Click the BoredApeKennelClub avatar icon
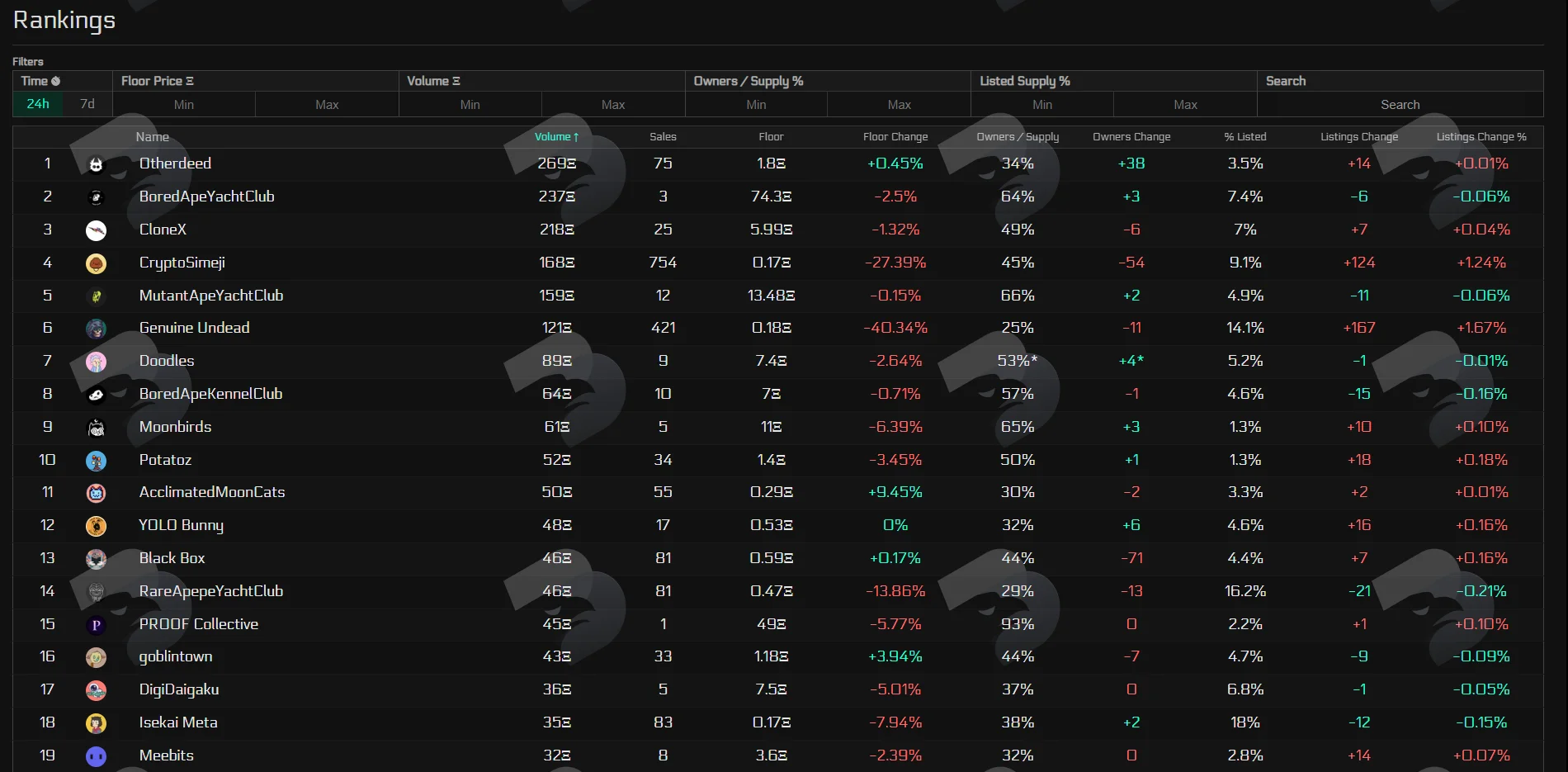1568x772 pixels. [97, 395]
